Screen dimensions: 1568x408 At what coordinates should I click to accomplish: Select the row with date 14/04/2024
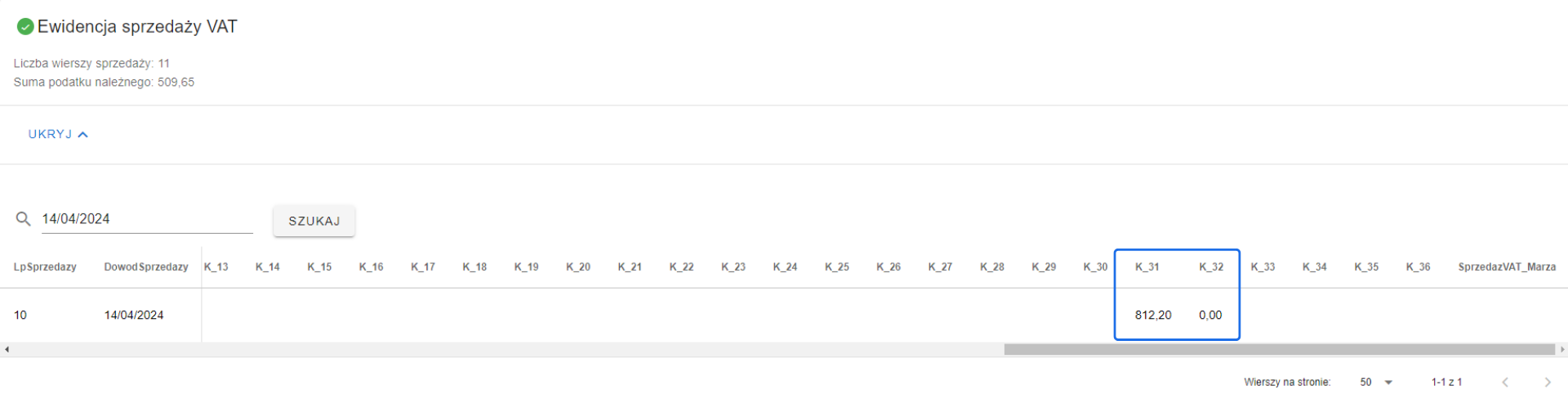click(x=134, y=315)
